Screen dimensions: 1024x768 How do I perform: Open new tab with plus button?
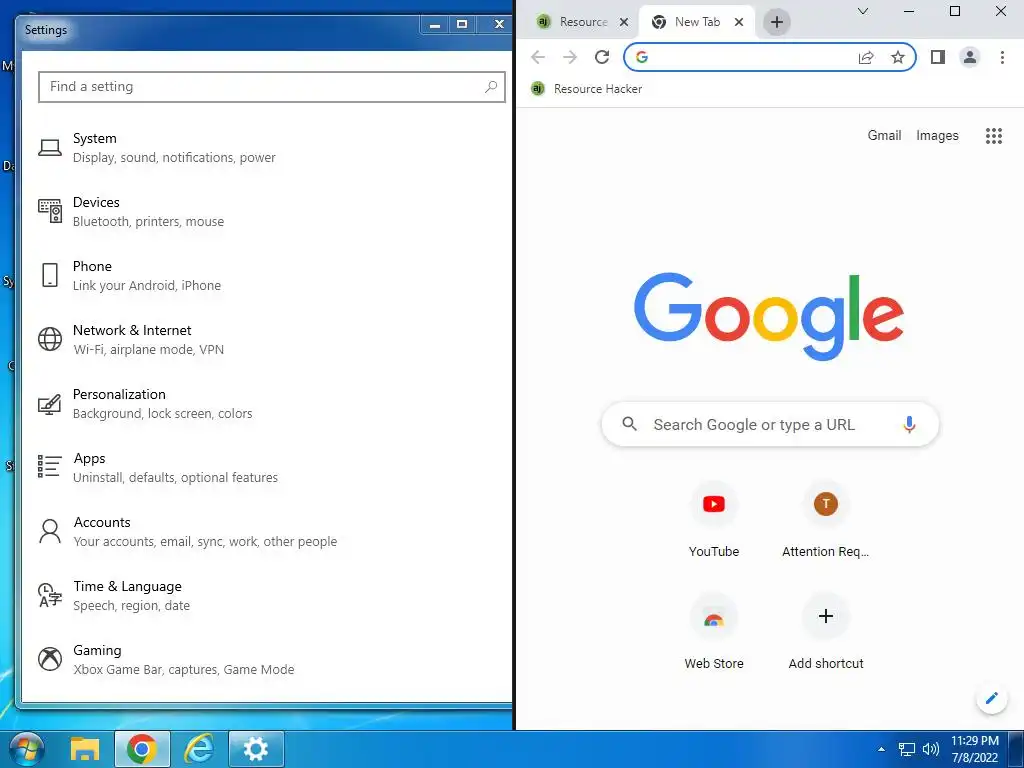[776, 22]
